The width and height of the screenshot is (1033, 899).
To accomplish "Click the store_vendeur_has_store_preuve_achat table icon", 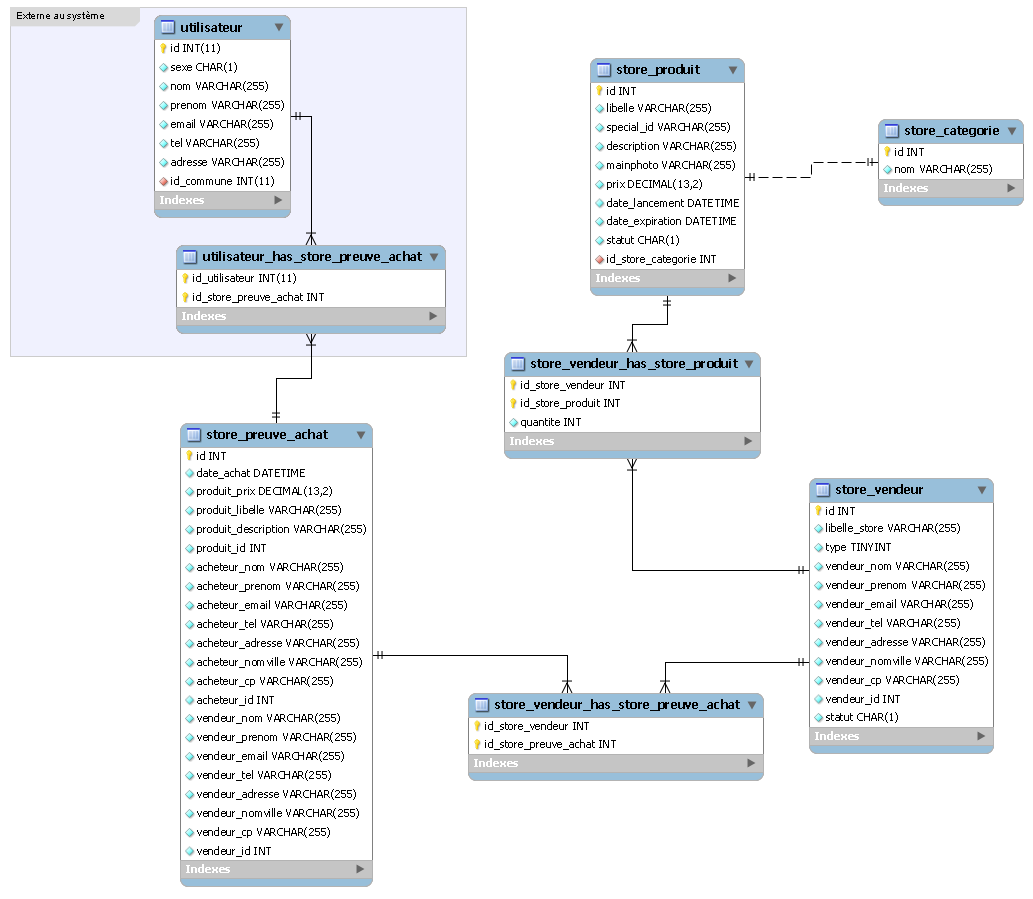I will (482, 704).
